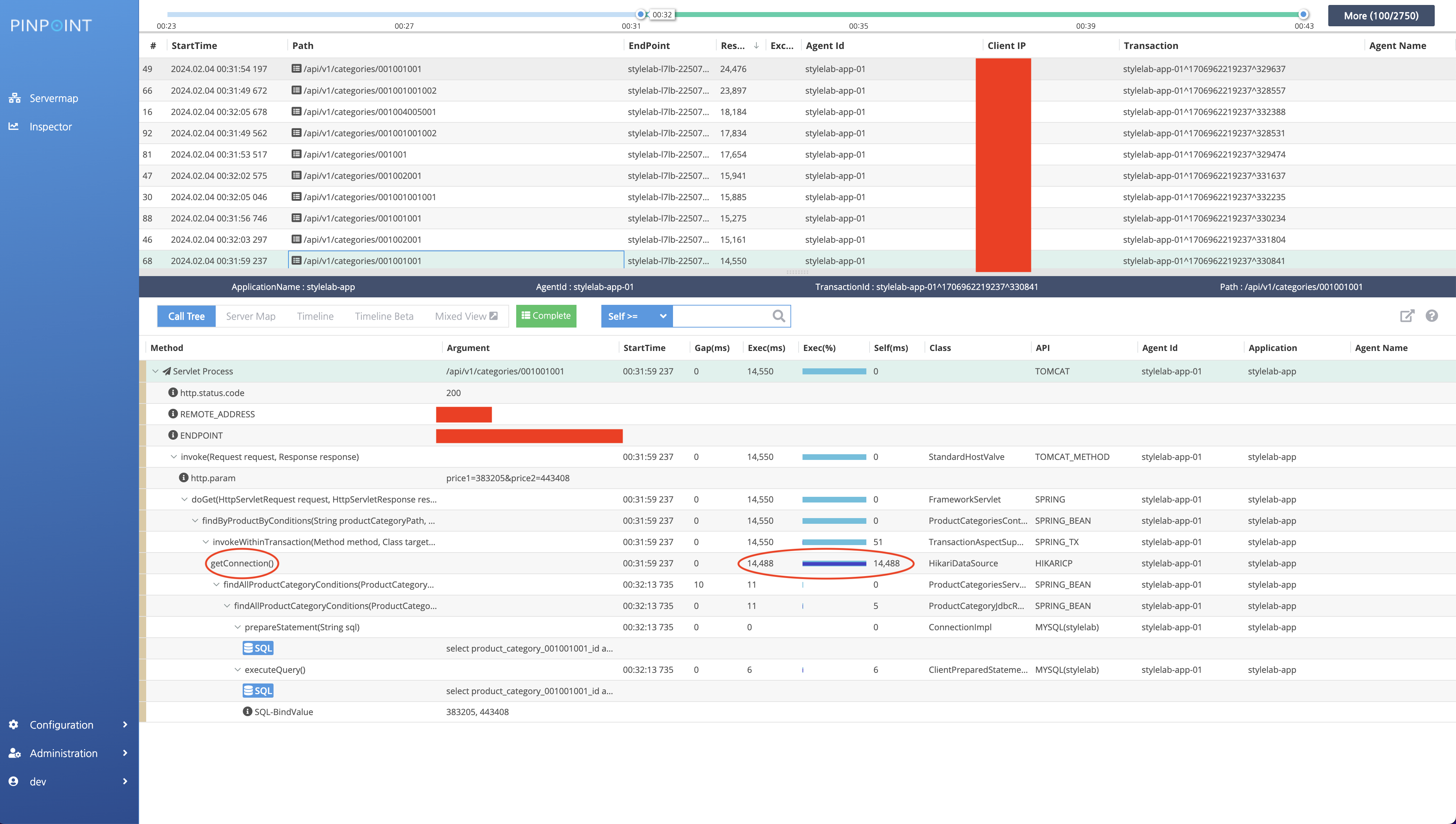The image size is (1456, 824).
Task: Open call tree in new window icon
Action: [x=1407, y=316]
